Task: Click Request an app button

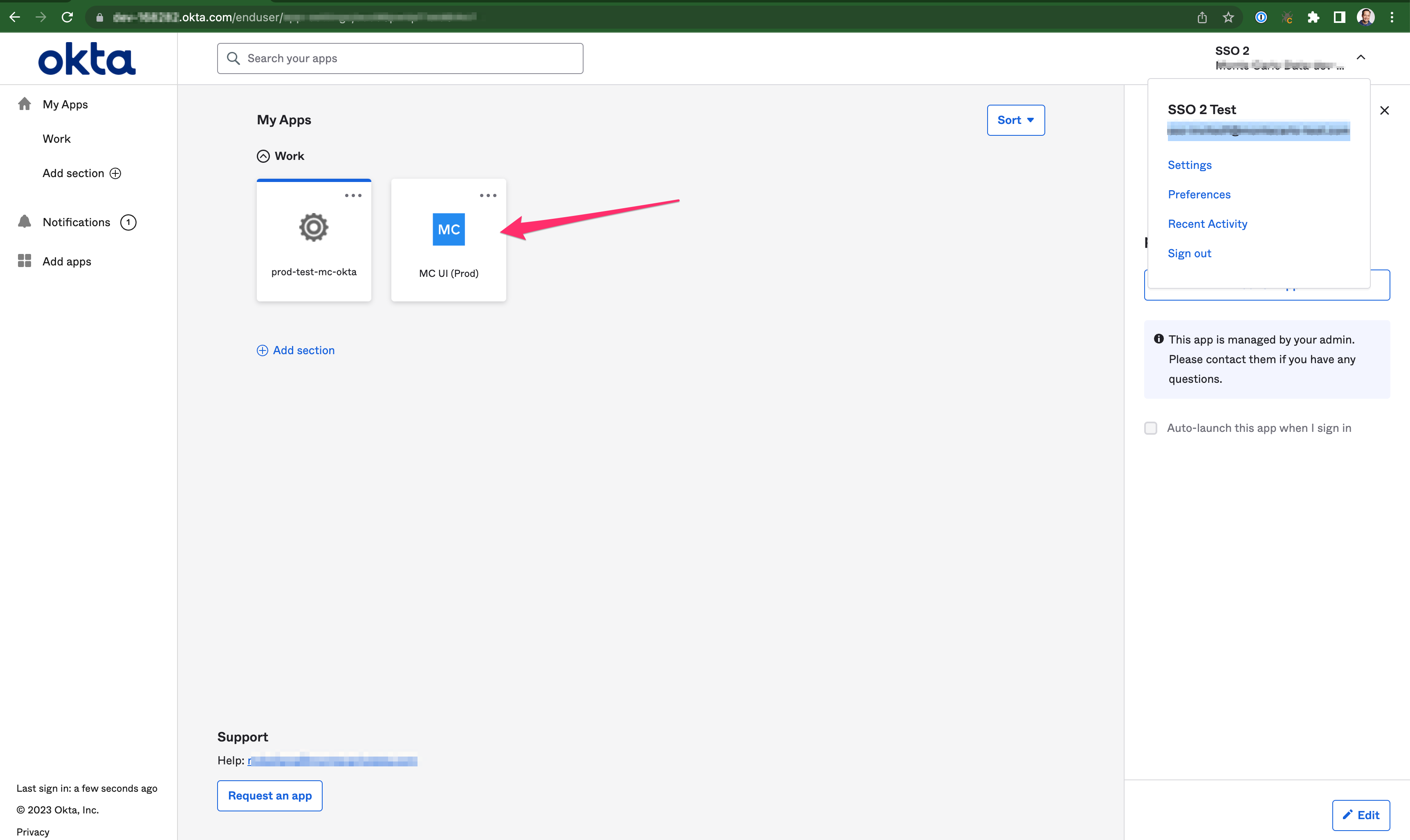Action: click(270, 796)
